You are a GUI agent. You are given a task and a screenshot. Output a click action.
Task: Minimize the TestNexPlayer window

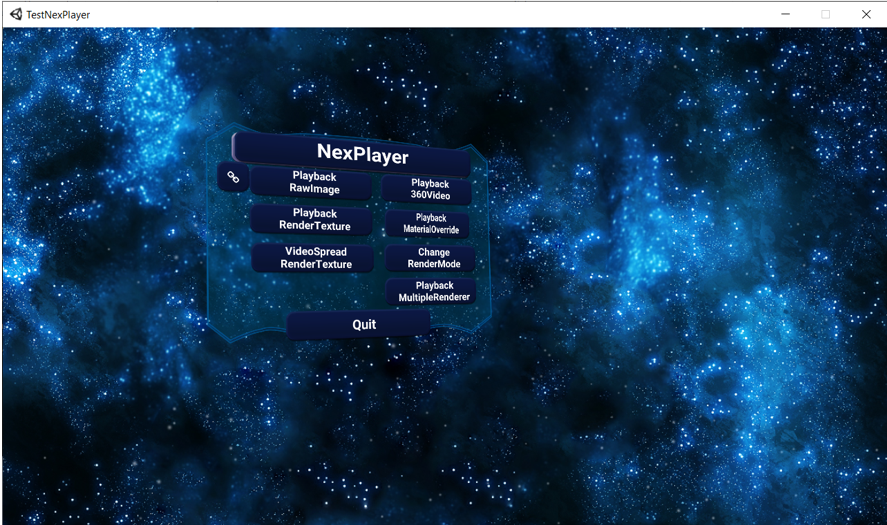pyautogui.click(x=785, y=14)
